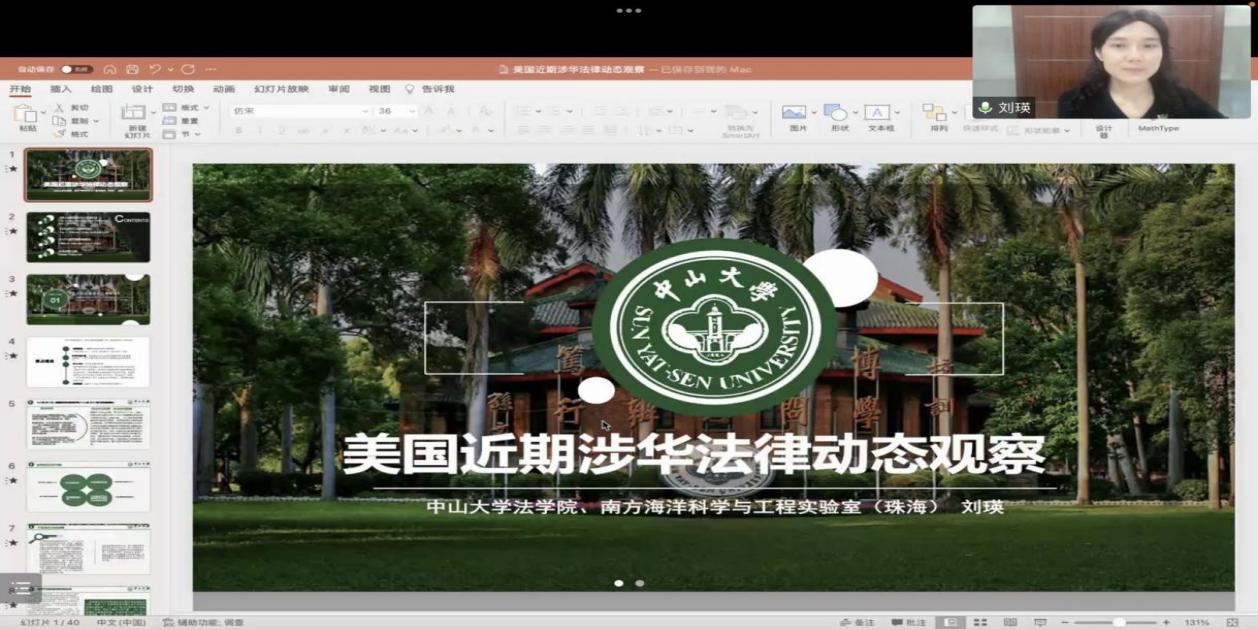
Task: Click the slide subtitle with 中山大学法学院
Action: 714,507
